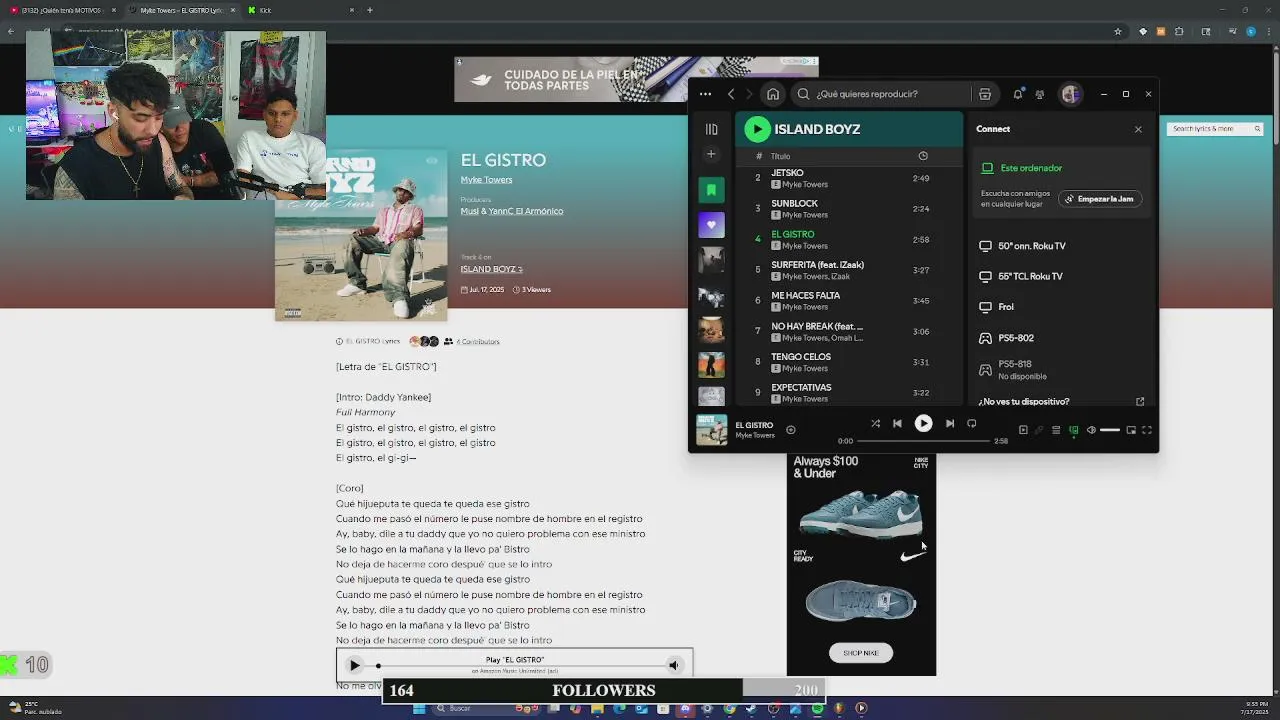Viewport: 1280px width, 720px height.
Task: Open Spotify profile avatar
Action: [1071, 94]
